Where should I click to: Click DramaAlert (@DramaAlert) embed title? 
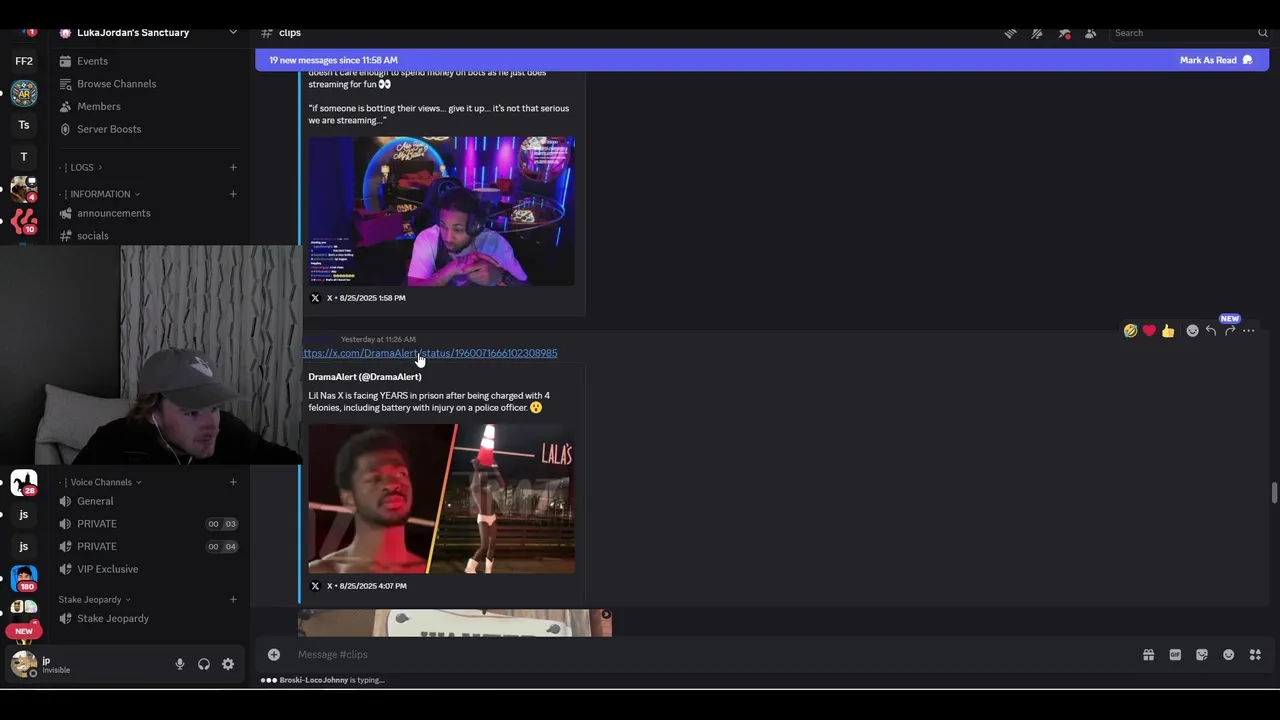pyautogui.click(x=365, y=377)
